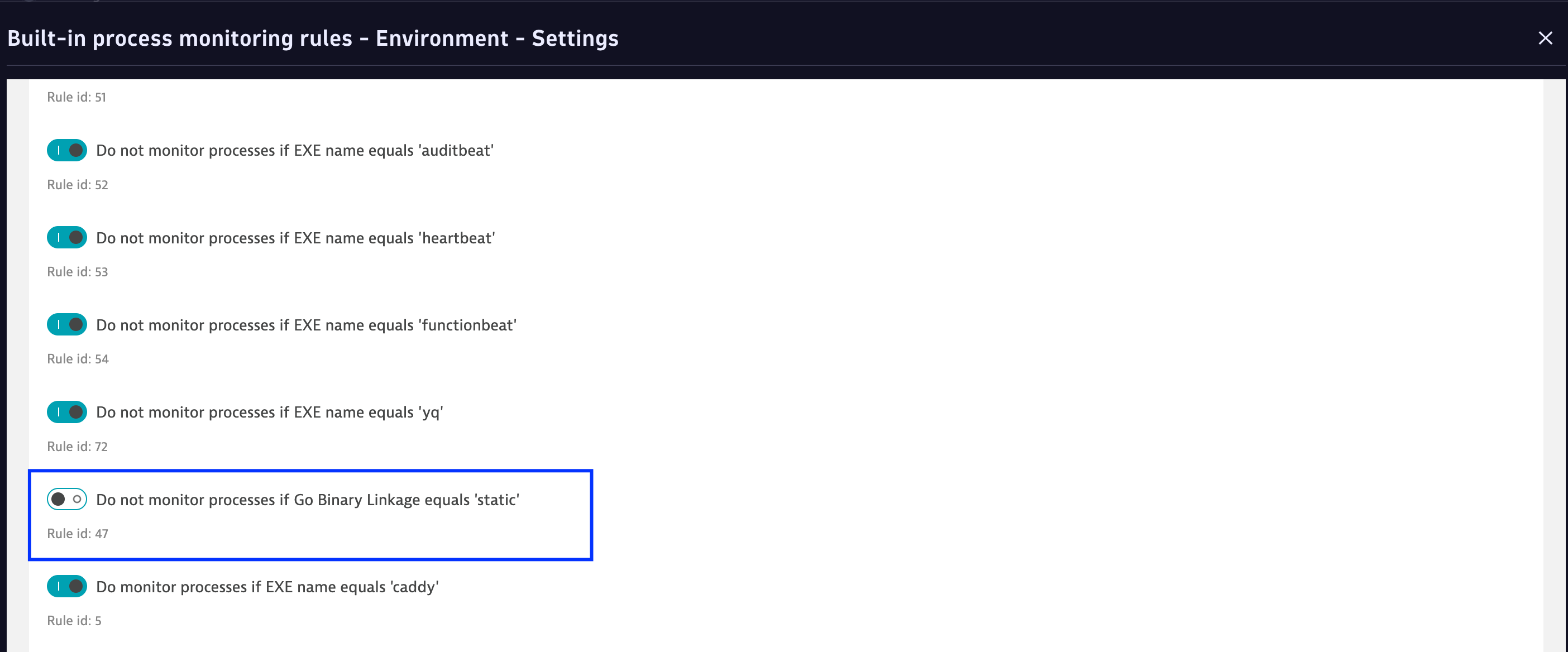The image size is (1568, 652).
Task: Click the 'yq' rule description label
Action: coord(269,412)
